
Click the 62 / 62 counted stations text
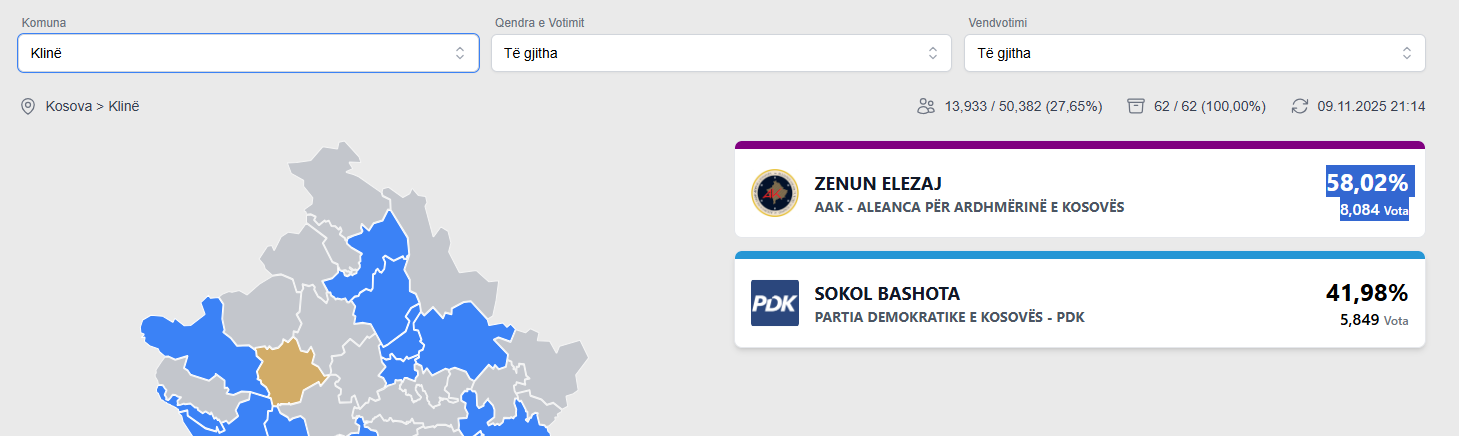pyautogui.click(x=1210, y=106)
